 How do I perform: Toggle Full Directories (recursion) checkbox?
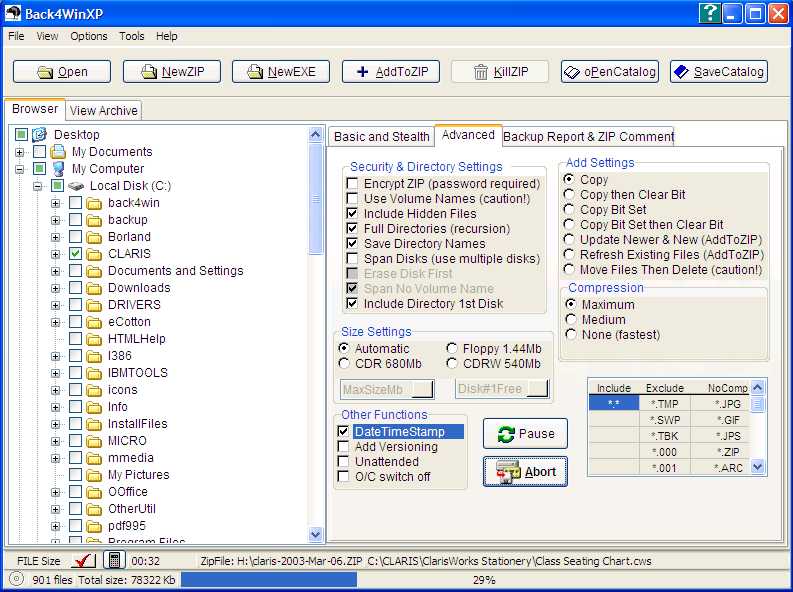click(x=352, y=229)
